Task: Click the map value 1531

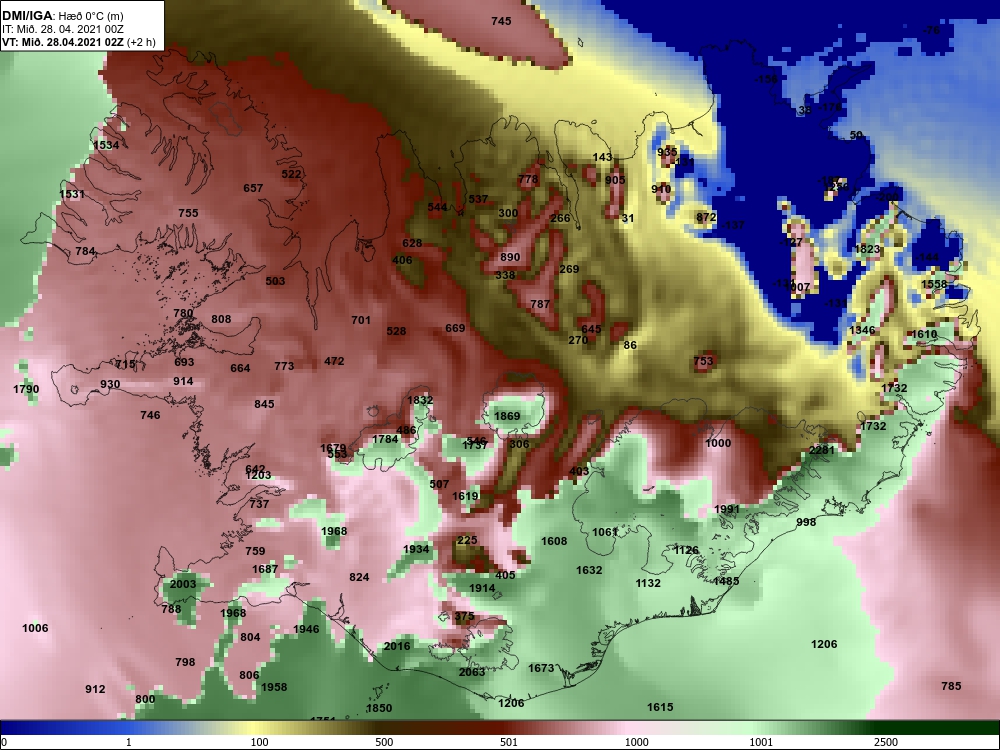Action: click(x=72, y=194)
